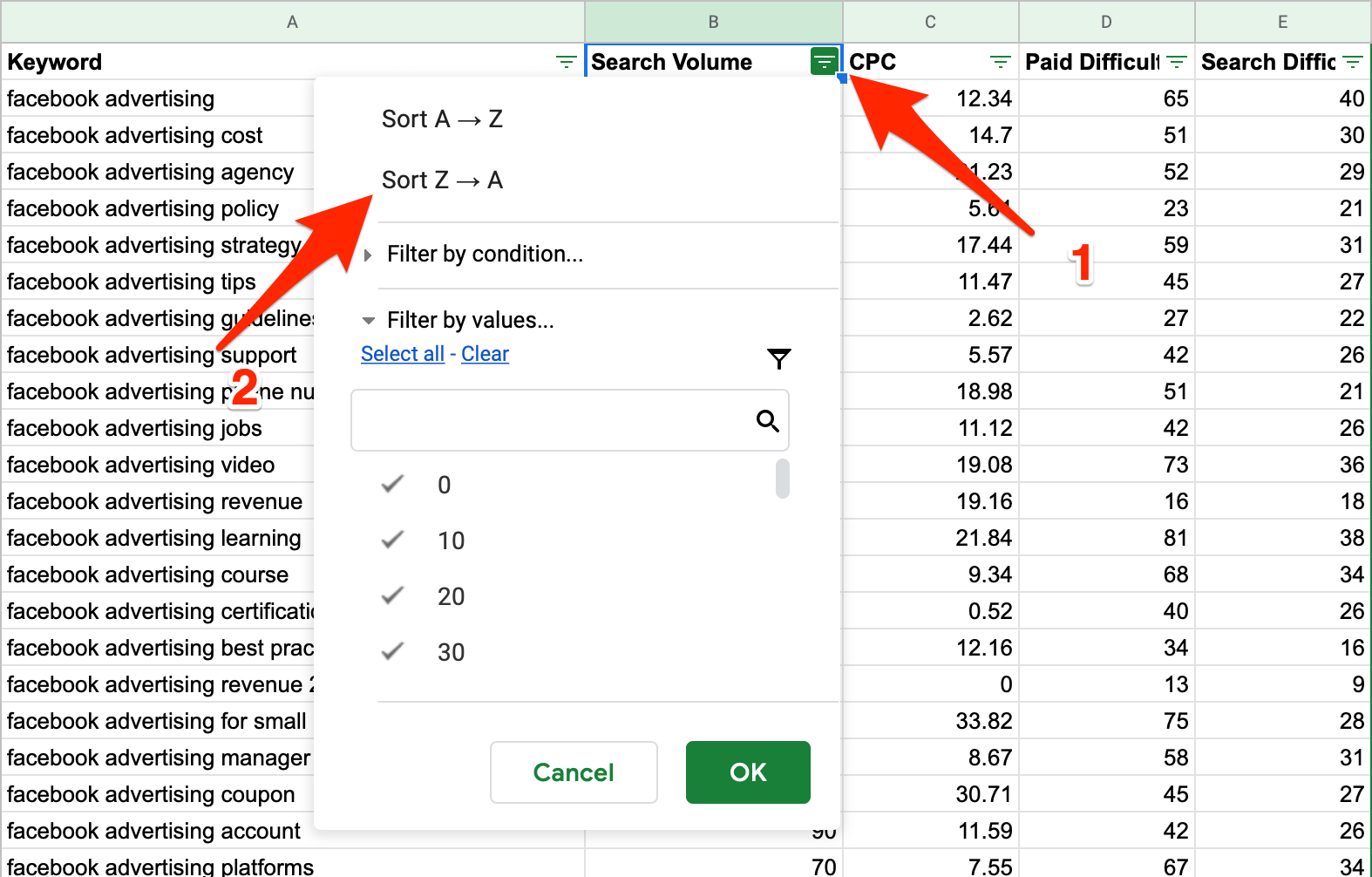Click cell 'facebook advertising tips'
The image size is (1372, 877).
pos(158,282)
